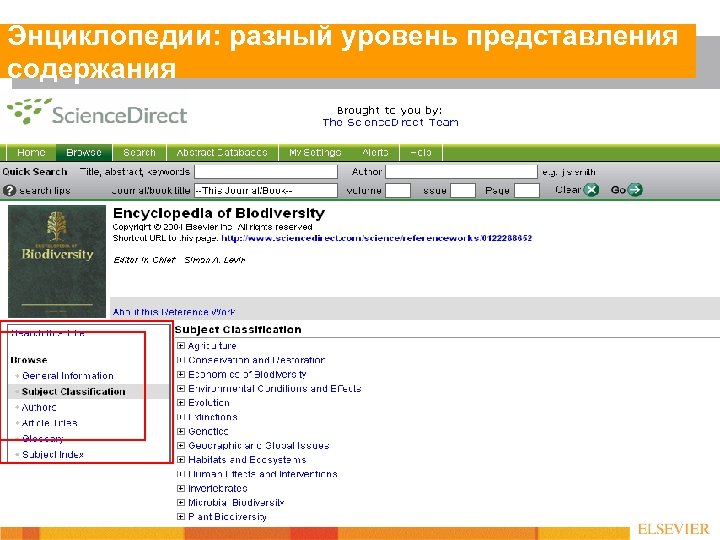Expand Habitats and Ecosystems category
The width and height of the screenshot is (720, 540).
tap(181, 460)
